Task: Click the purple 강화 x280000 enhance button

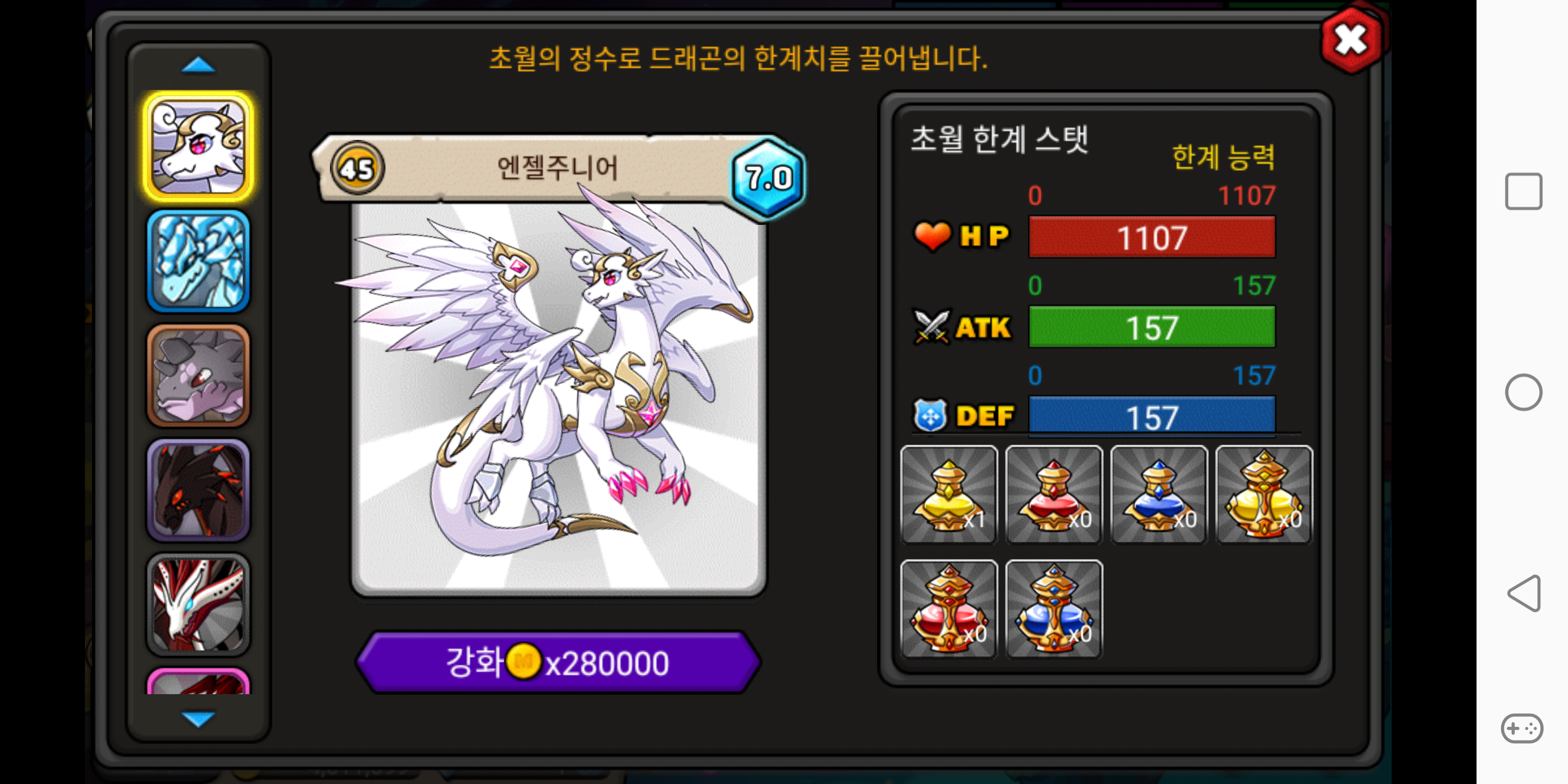Action: (x=558, y=662)
